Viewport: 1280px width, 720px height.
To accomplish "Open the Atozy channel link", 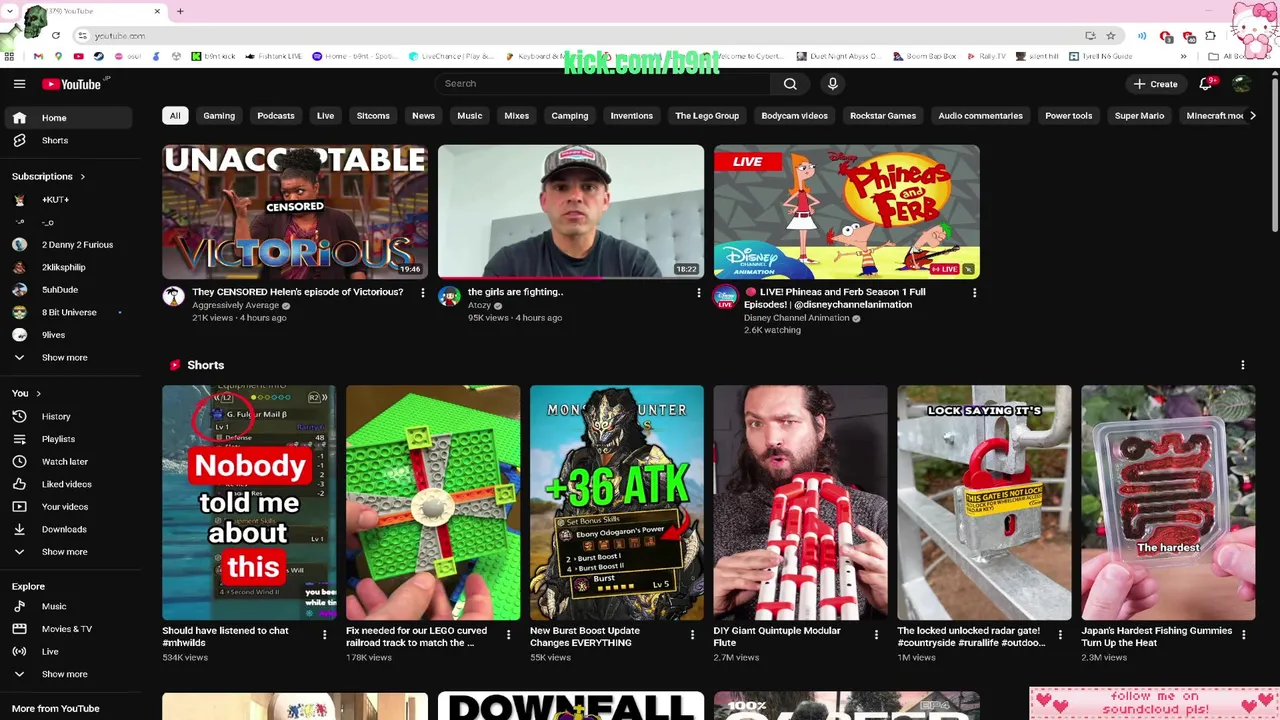I will tap(479, 306).
